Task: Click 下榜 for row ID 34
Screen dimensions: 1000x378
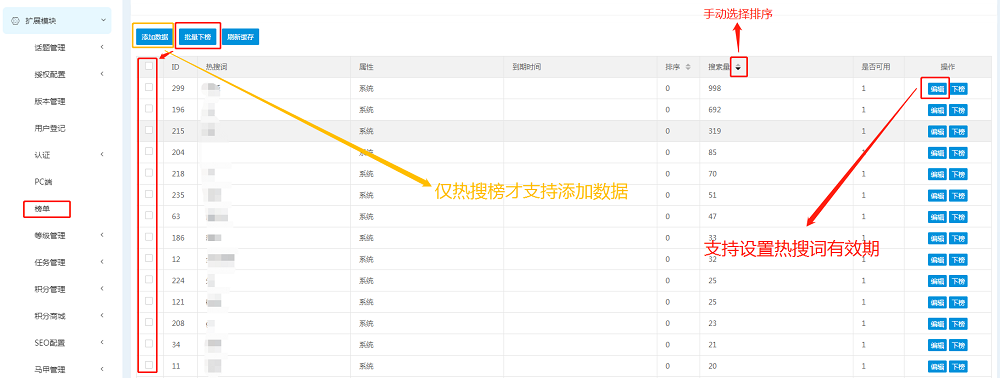Action: [x=958, y=345]
